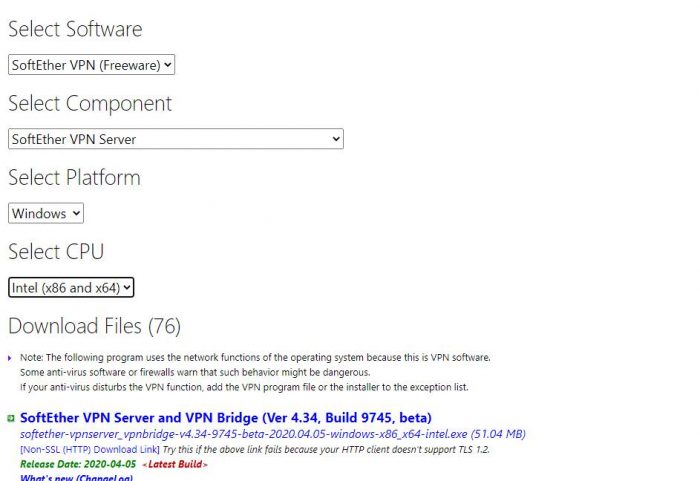700x481 pixels.
Task: Open the Select Software dropdown
Action: pyautogui.click(x=92, y=65)
